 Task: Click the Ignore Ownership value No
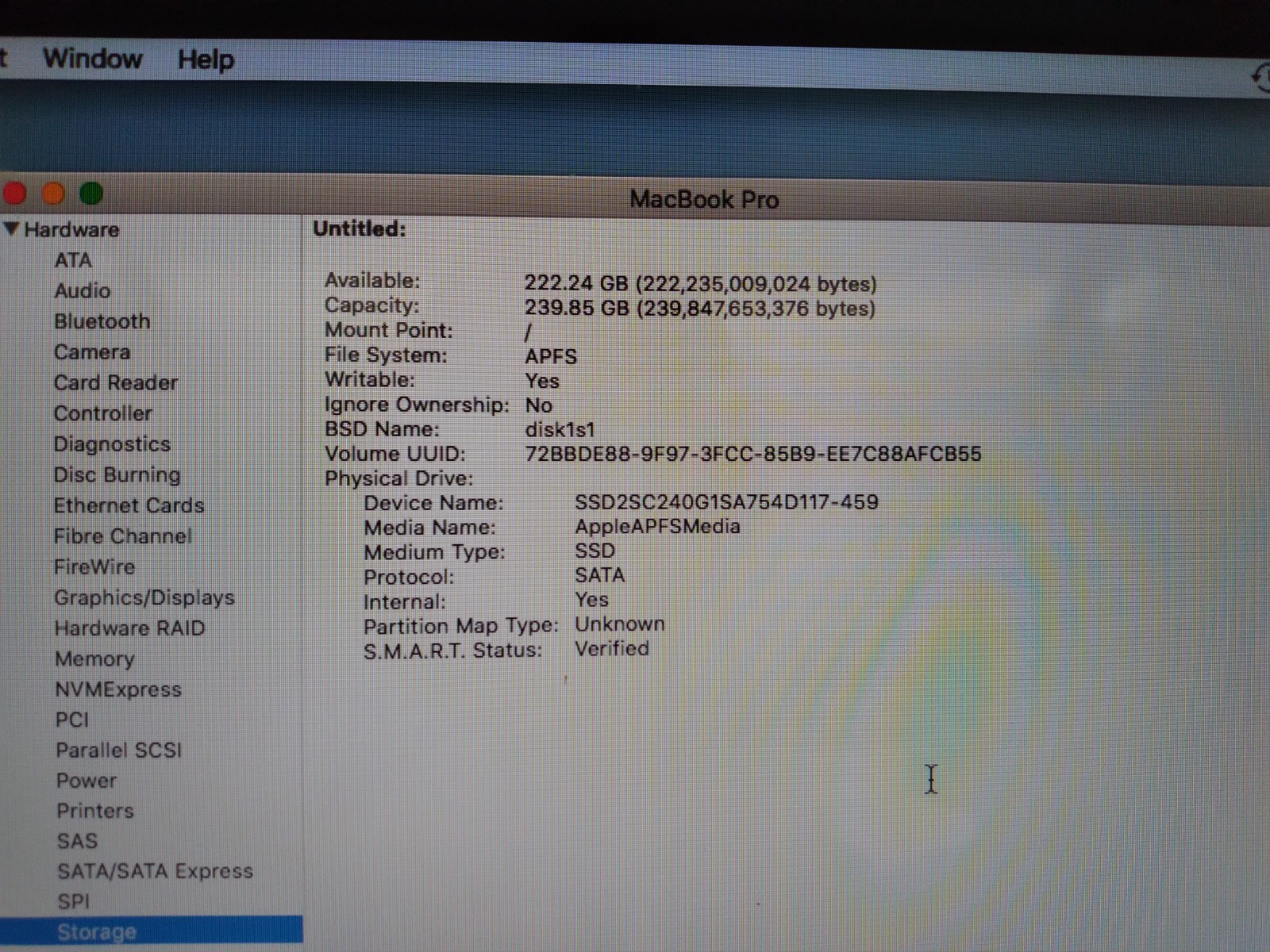point(539,405)
